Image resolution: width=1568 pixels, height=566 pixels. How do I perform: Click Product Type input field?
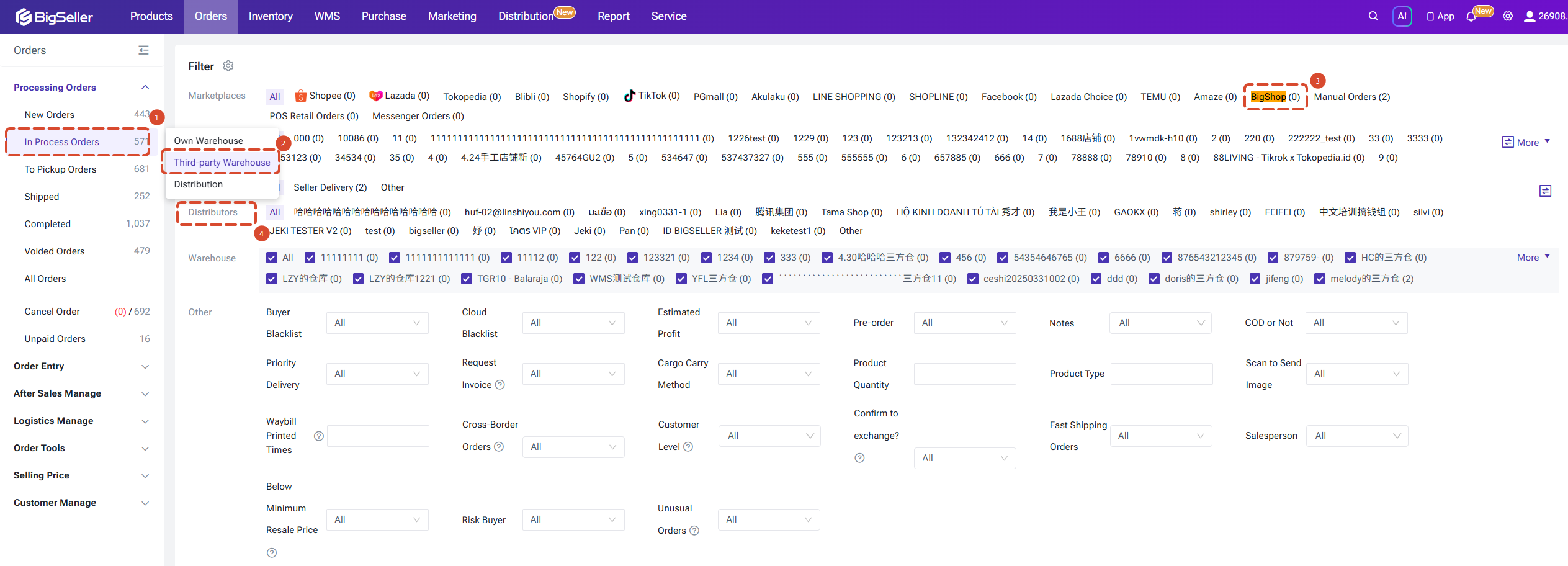click(1162, 374)
